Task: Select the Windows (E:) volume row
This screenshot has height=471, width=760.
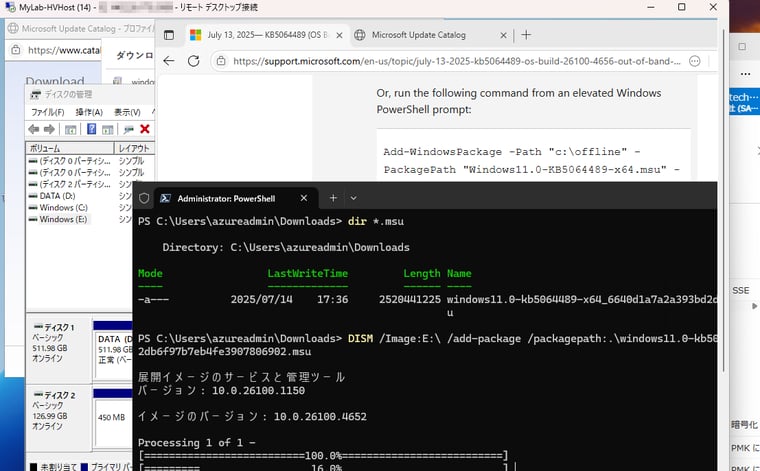Action: point(63,219)
